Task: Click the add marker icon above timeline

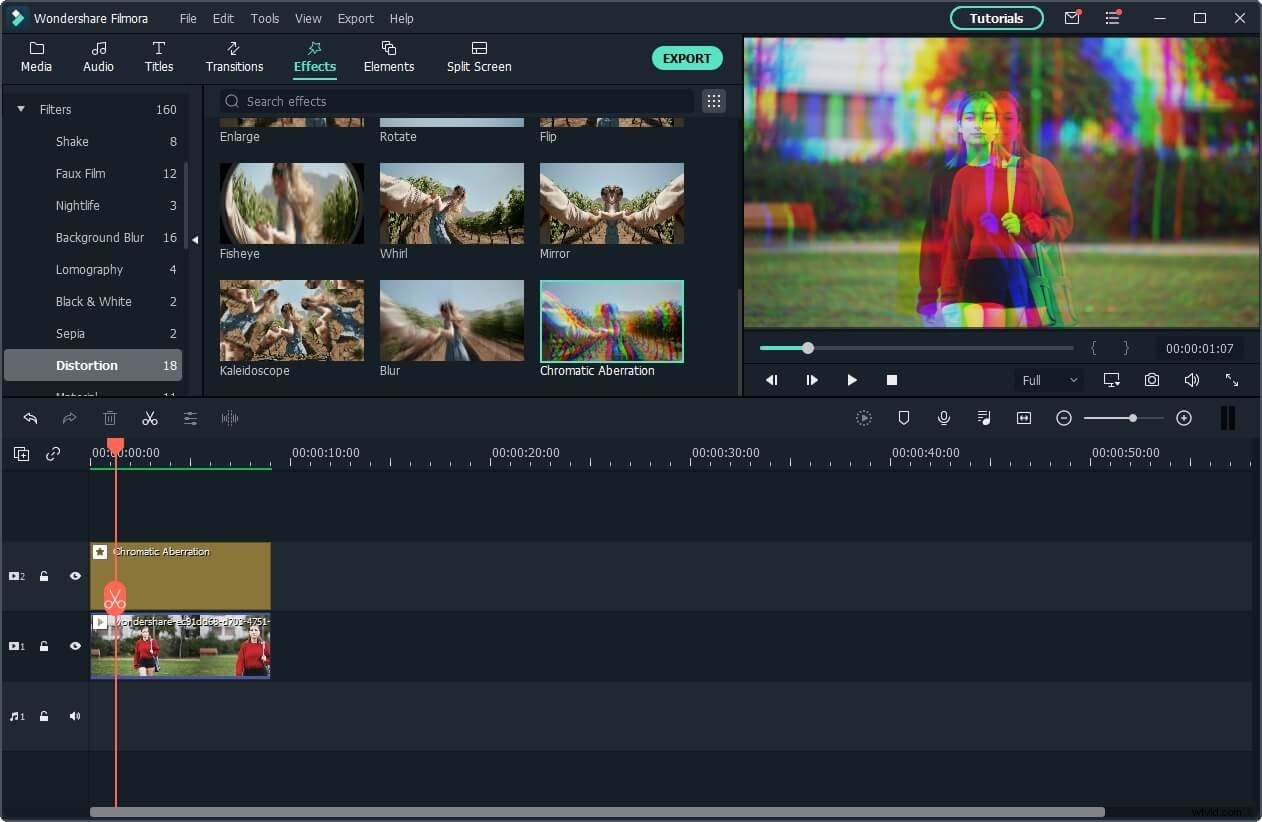Action: pos(904,418)
